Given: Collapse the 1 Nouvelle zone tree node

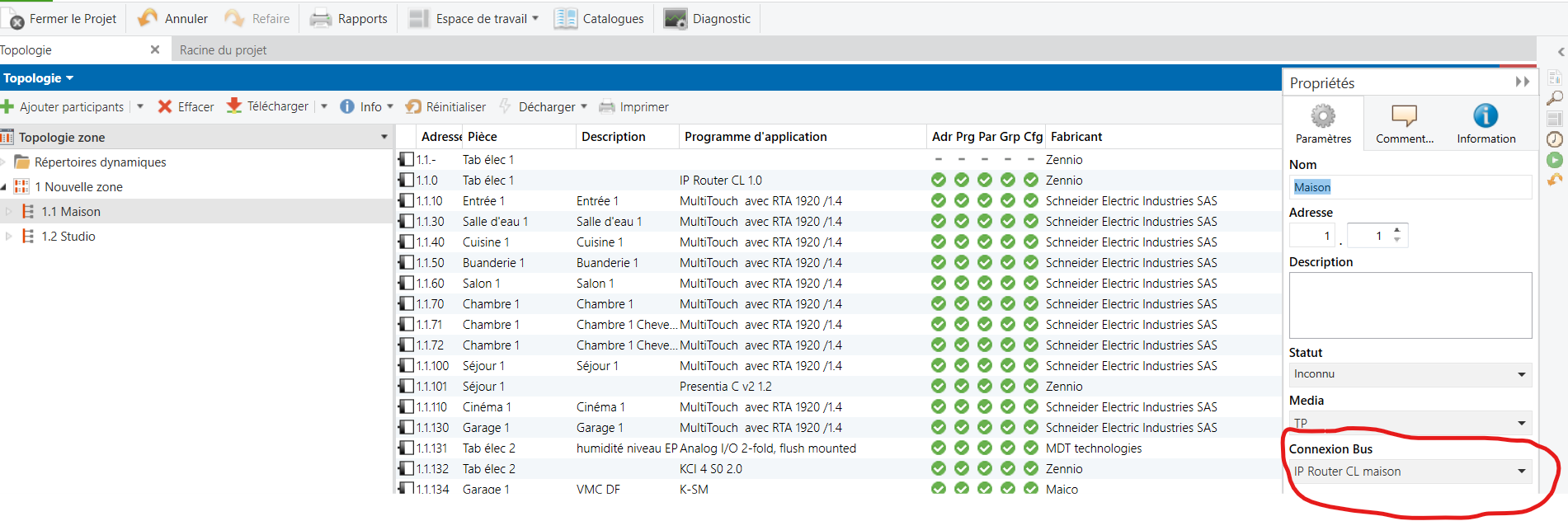Looking at the screenshot, I should click(x=3, y=187).
